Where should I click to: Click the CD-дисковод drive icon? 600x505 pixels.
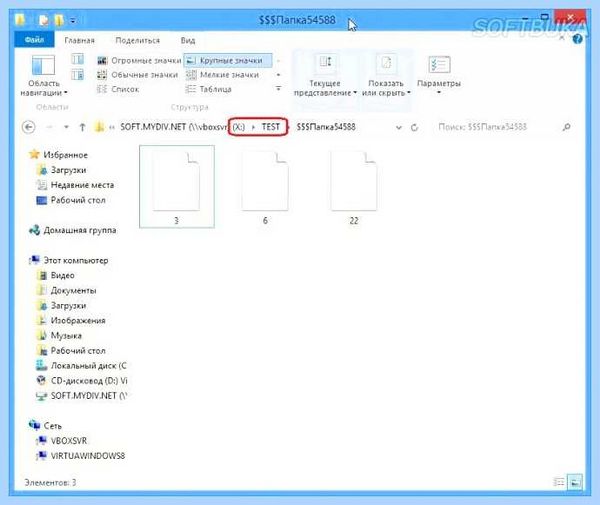pos(41,381)
